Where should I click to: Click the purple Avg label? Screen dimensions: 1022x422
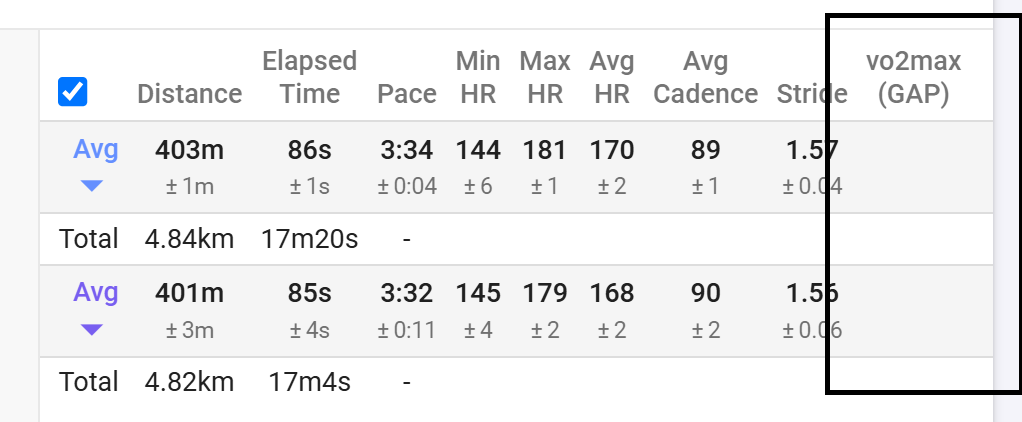(95, 293)
